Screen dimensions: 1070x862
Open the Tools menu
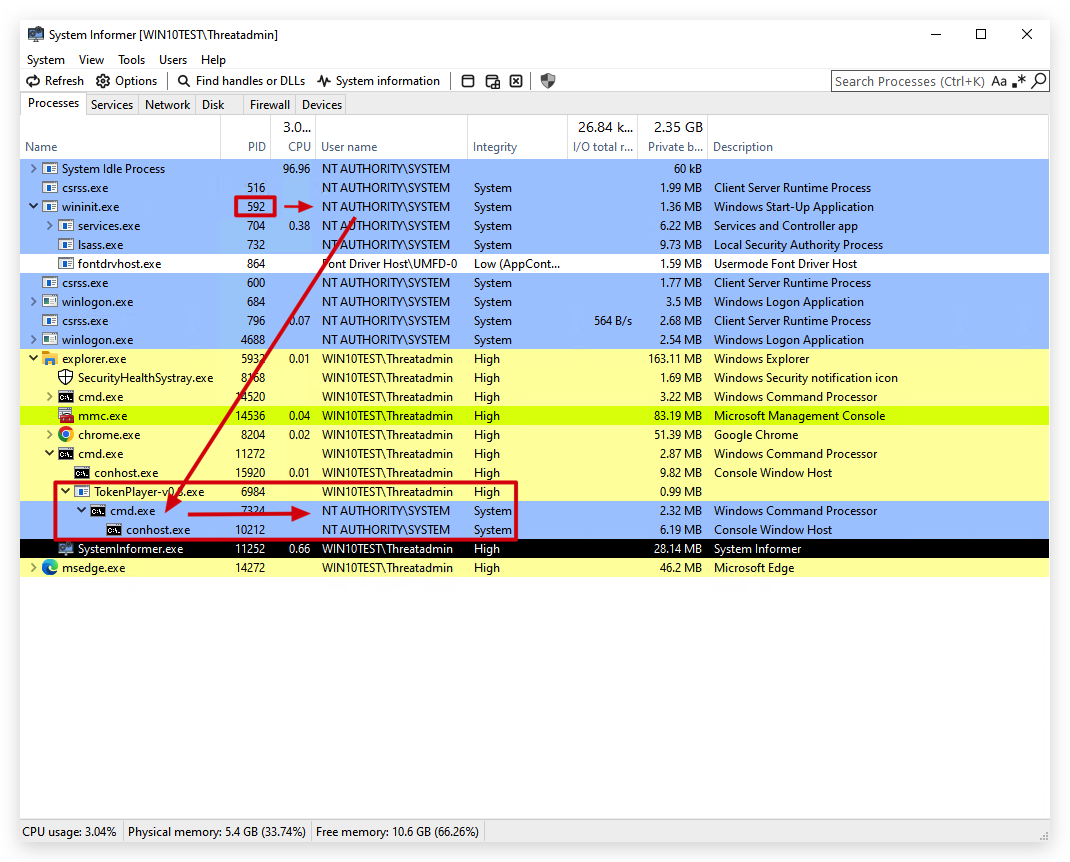point(131,60)
